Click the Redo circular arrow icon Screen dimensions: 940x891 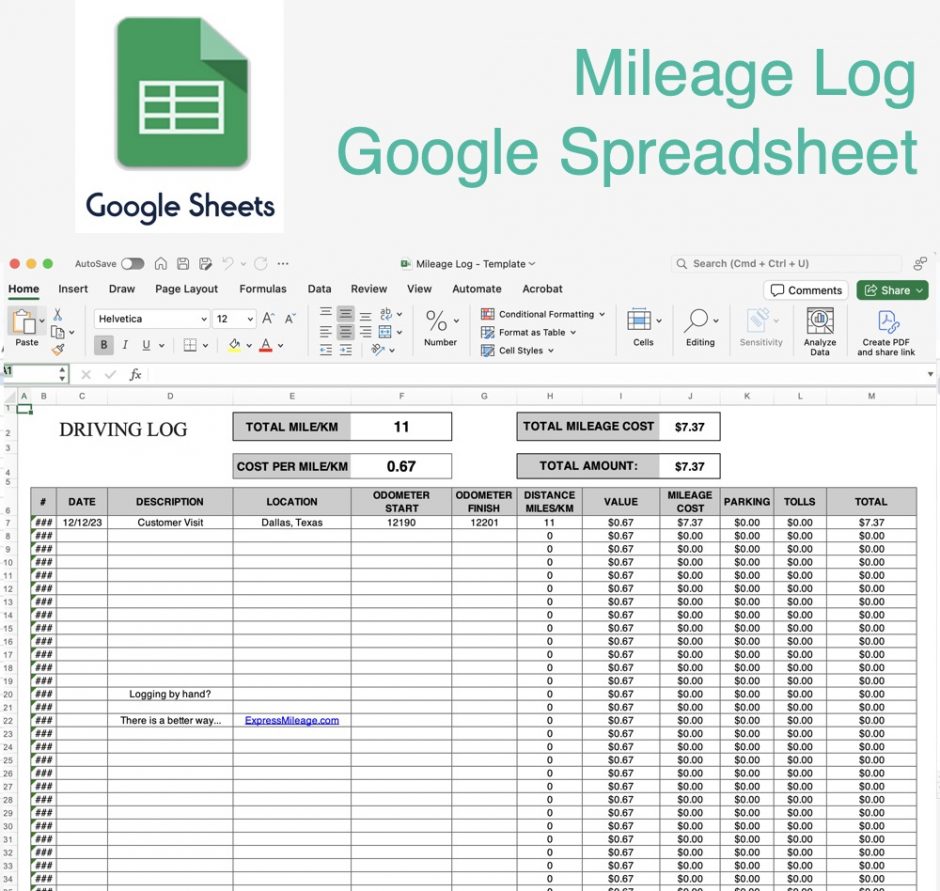point(261,264)
